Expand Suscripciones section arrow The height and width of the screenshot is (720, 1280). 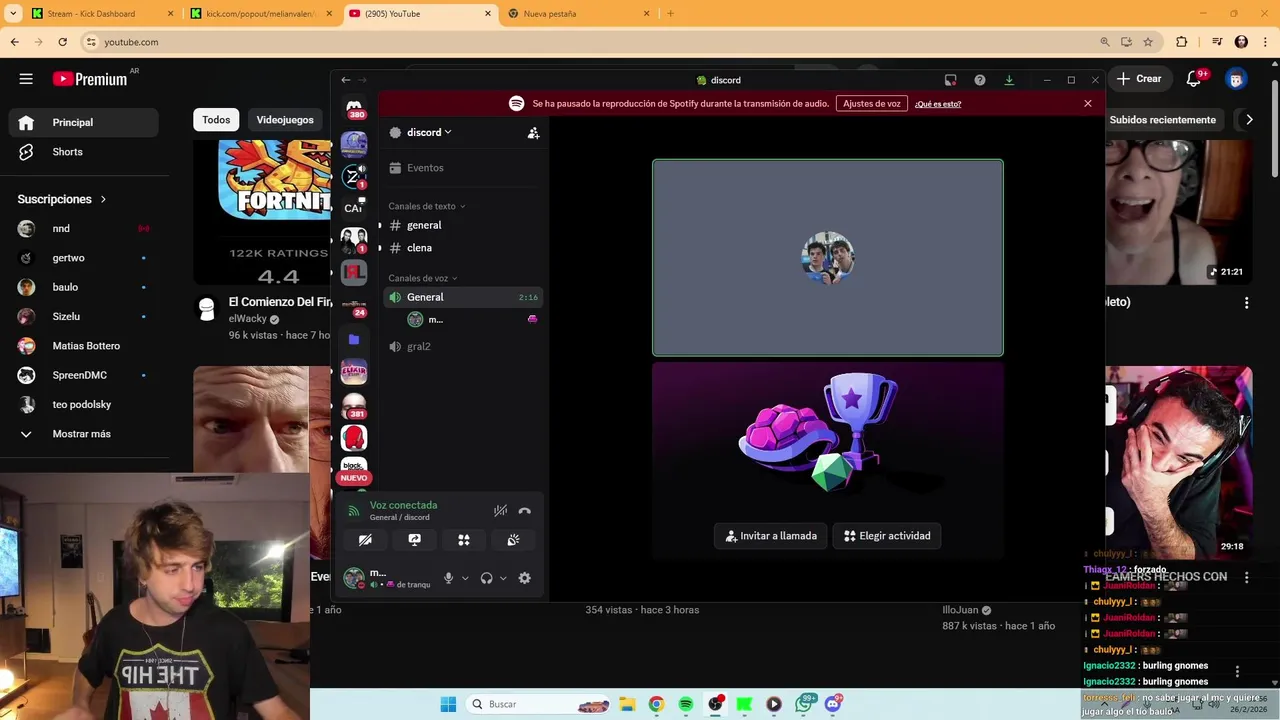[103, 199]
